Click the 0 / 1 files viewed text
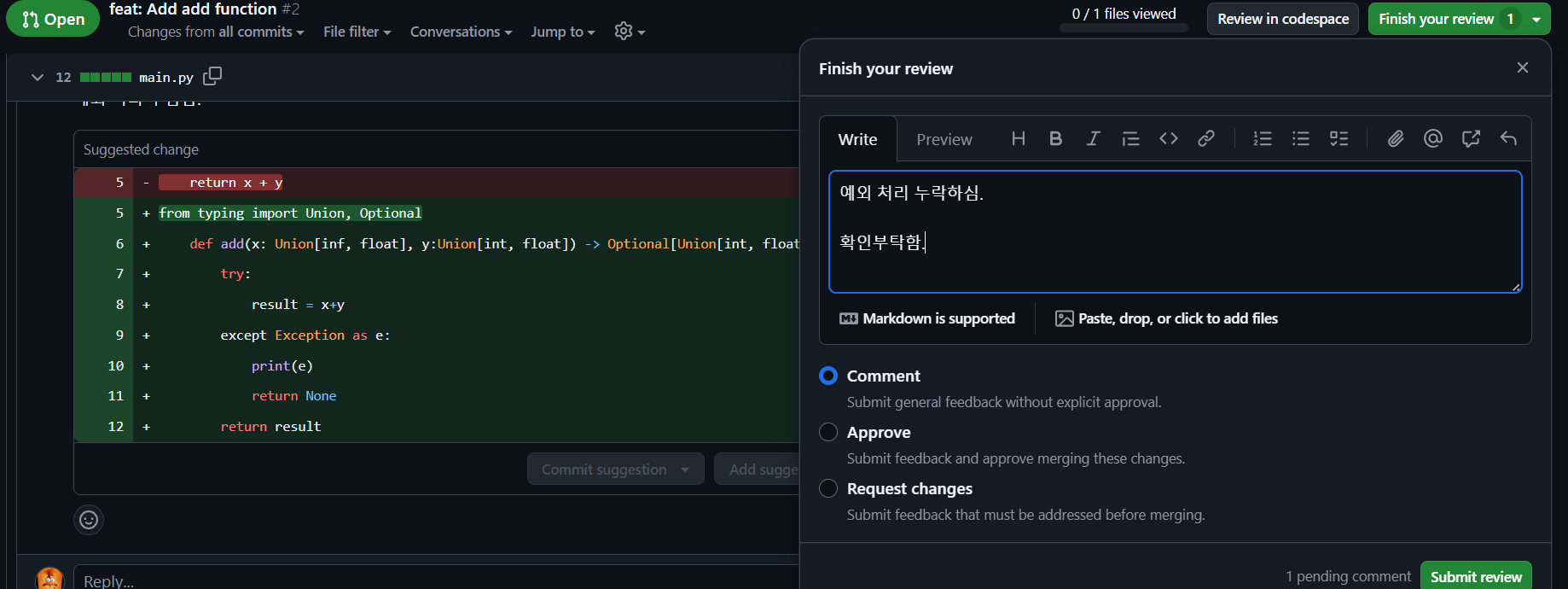The width and height of the screenshot is (1568, 589). click(x=1124, y=14)
